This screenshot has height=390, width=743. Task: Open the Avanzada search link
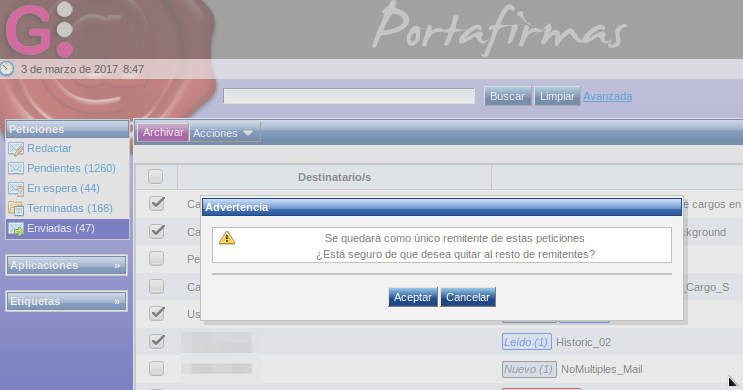(607, 96)
